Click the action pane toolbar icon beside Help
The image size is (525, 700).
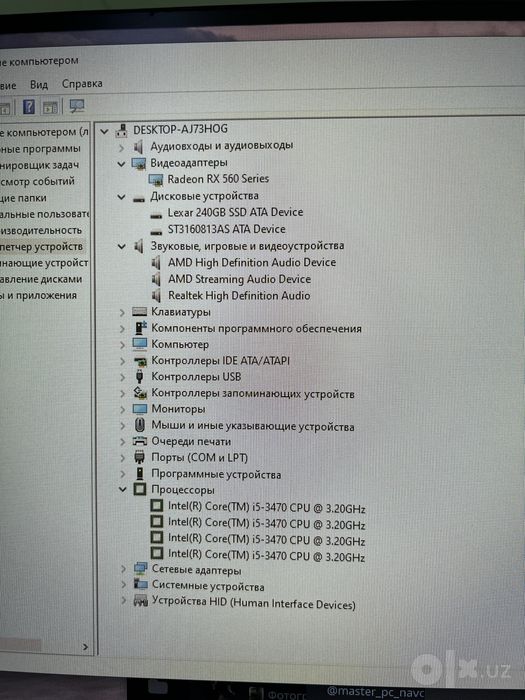[x=50, y=107]
